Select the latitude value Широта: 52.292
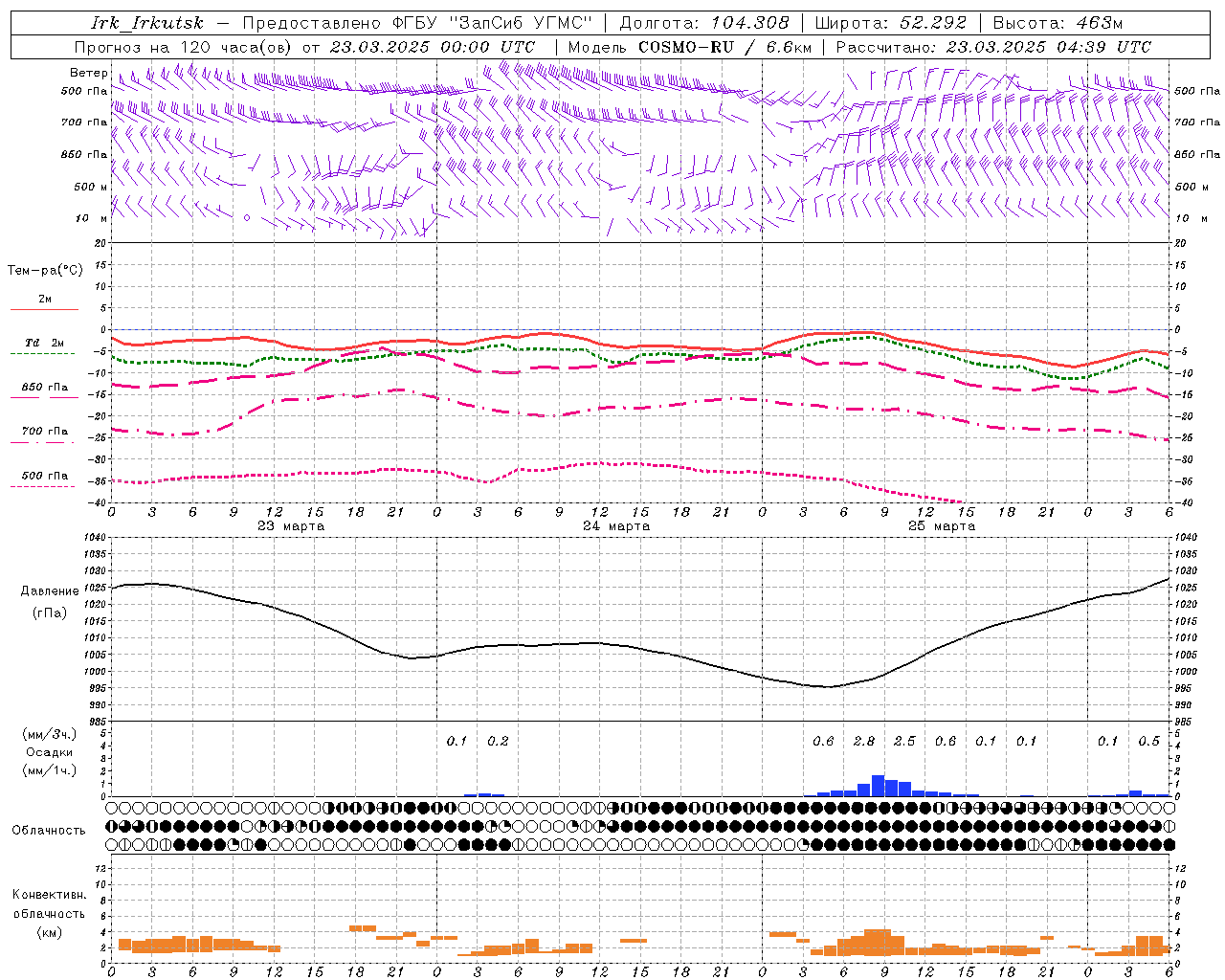Image resolution: width=1225 pixels, height=980 pixels. [x=891, y=23]
